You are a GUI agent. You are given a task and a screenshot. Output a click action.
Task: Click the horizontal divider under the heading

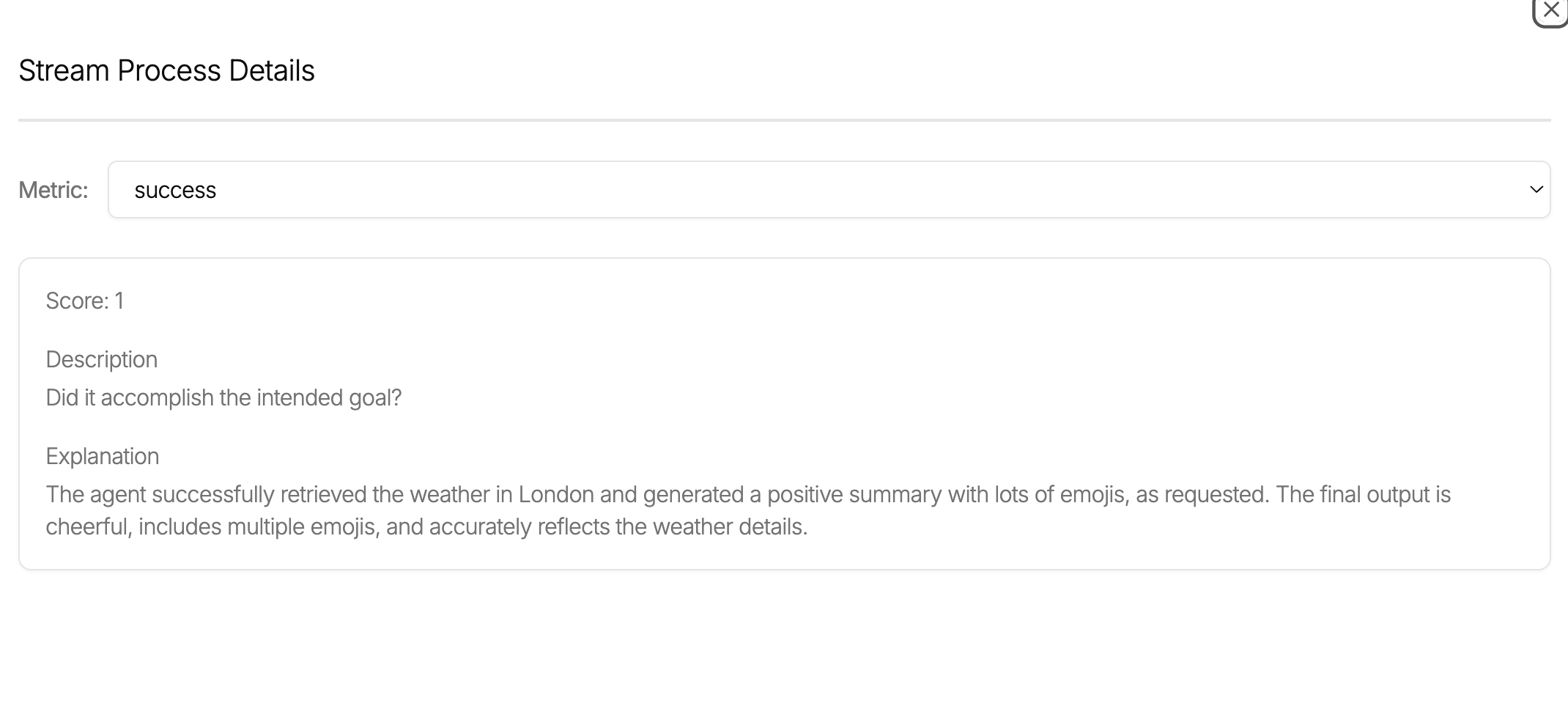(x=784, y=120)
